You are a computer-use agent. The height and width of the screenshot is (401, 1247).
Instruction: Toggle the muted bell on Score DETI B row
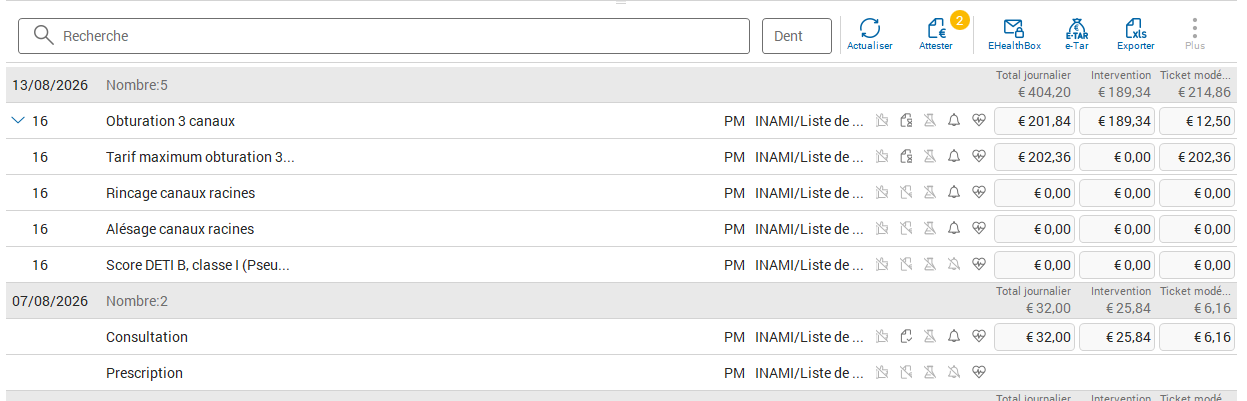point(954,265)
